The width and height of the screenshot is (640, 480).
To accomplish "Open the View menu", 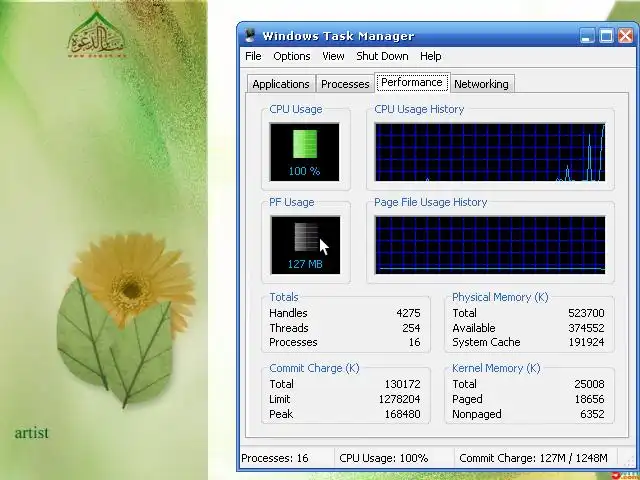I will [333, 56].
